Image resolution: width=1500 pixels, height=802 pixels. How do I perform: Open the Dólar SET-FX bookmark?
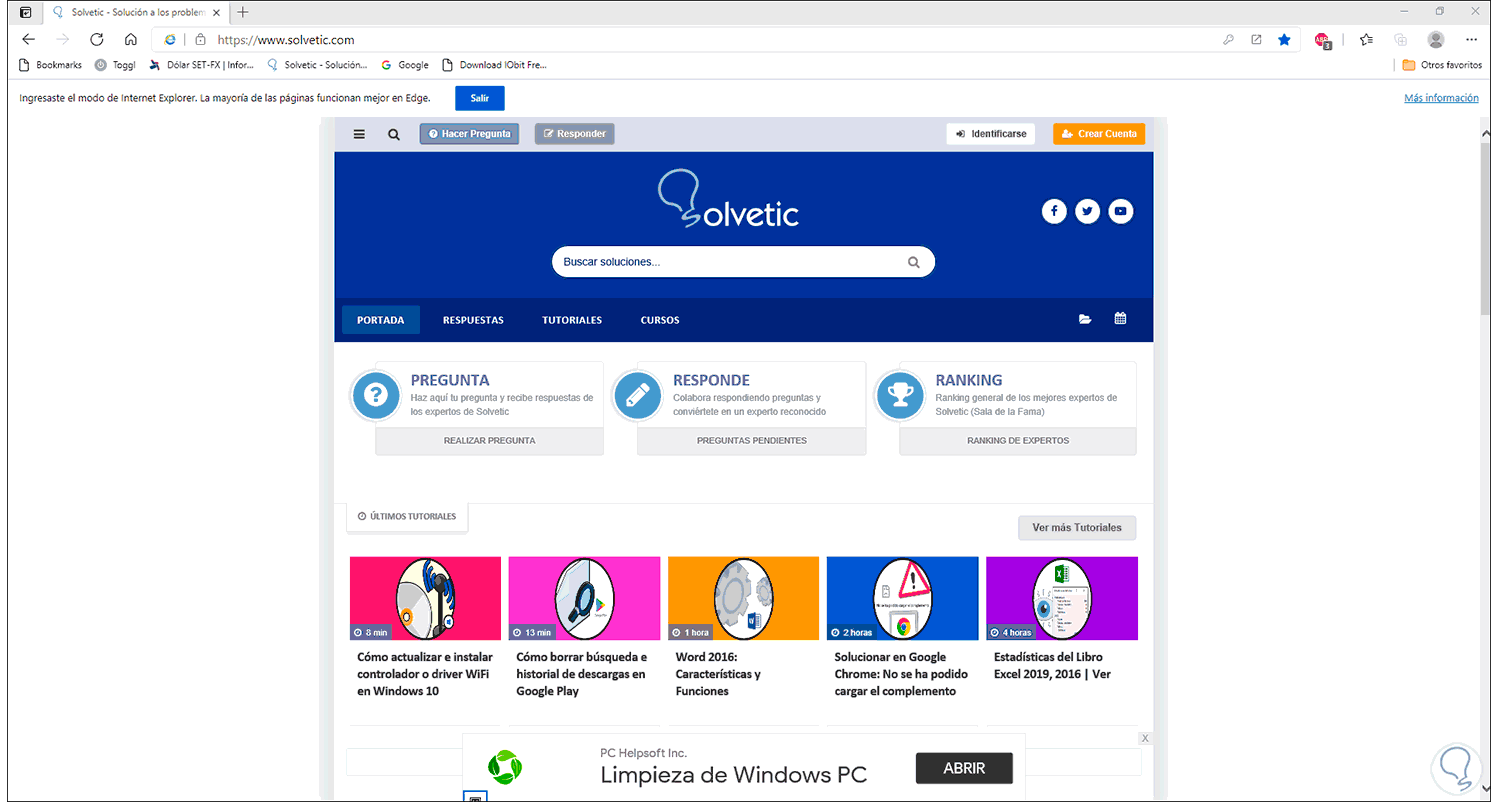point(201,65)
